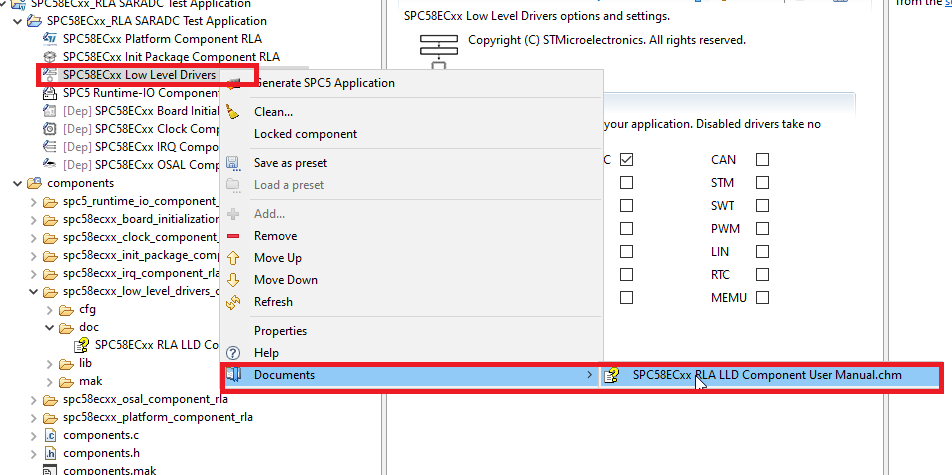Screen dimensions: 952x475
Task: Click the Clock Component dependency icon
Action: tap(50, 129)
